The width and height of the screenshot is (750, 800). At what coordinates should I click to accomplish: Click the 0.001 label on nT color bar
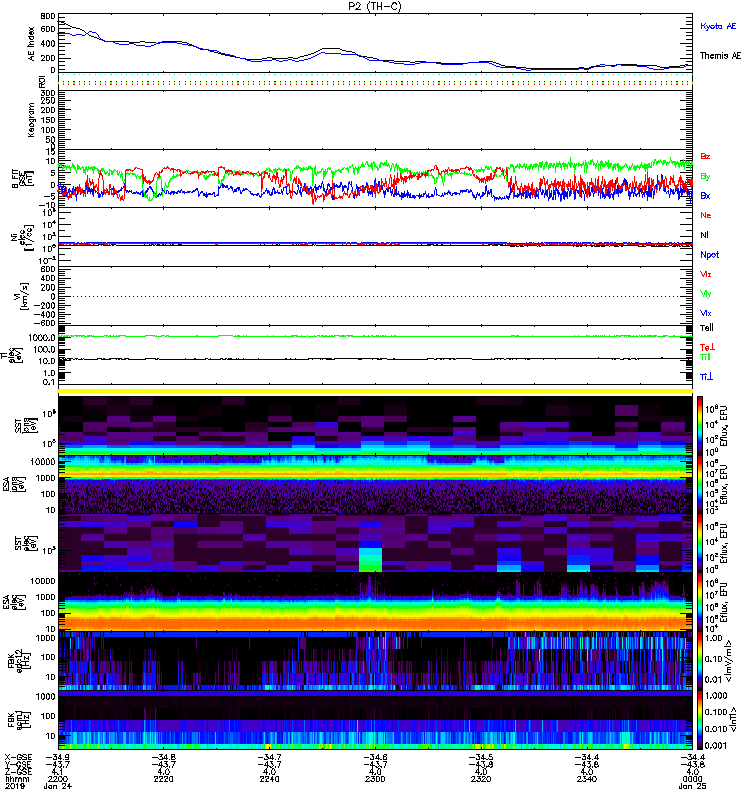(715, 745)
